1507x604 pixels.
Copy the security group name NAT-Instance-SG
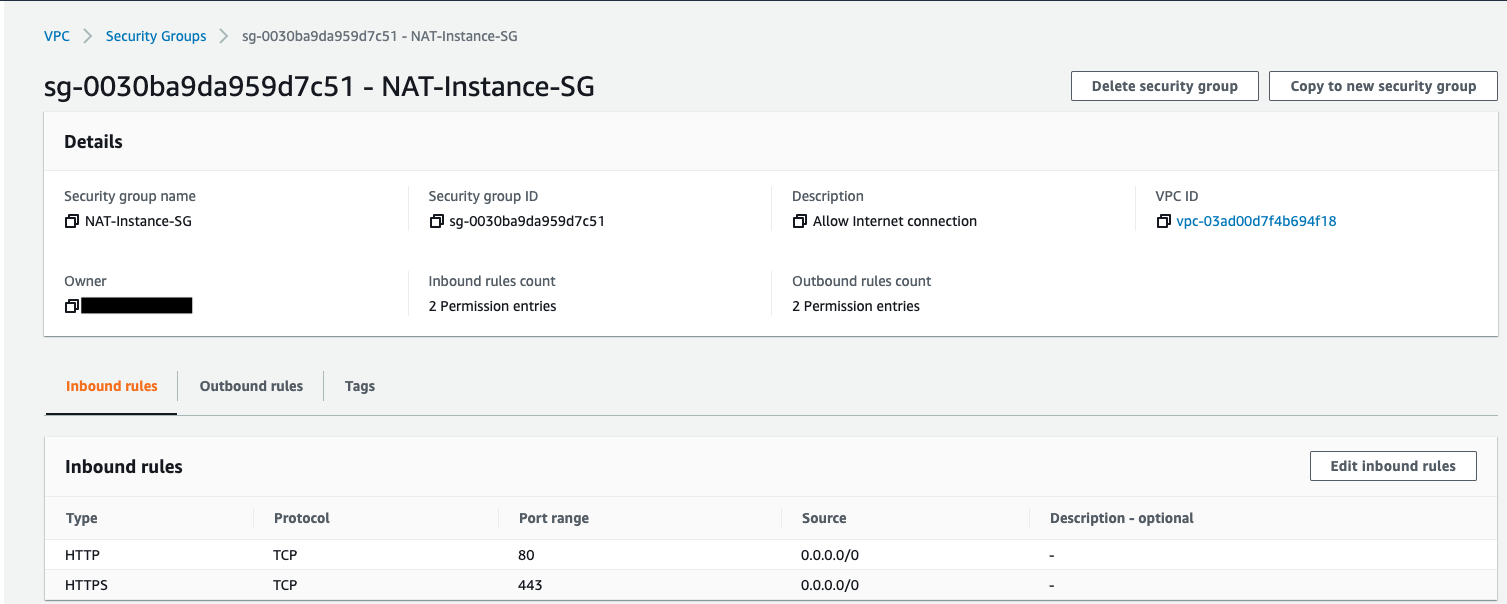pos(71,221)
